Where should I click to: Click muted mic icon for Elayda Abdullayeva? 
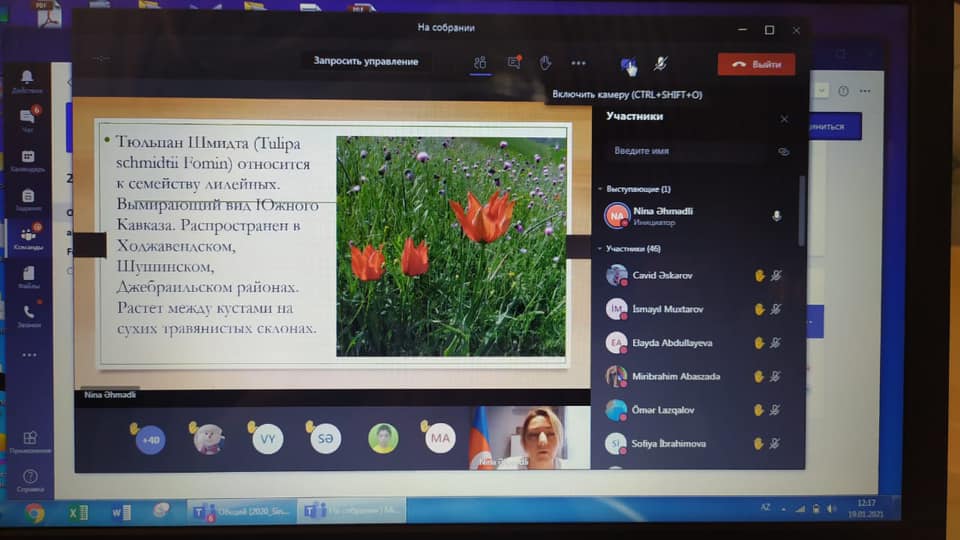pos(776,343)
